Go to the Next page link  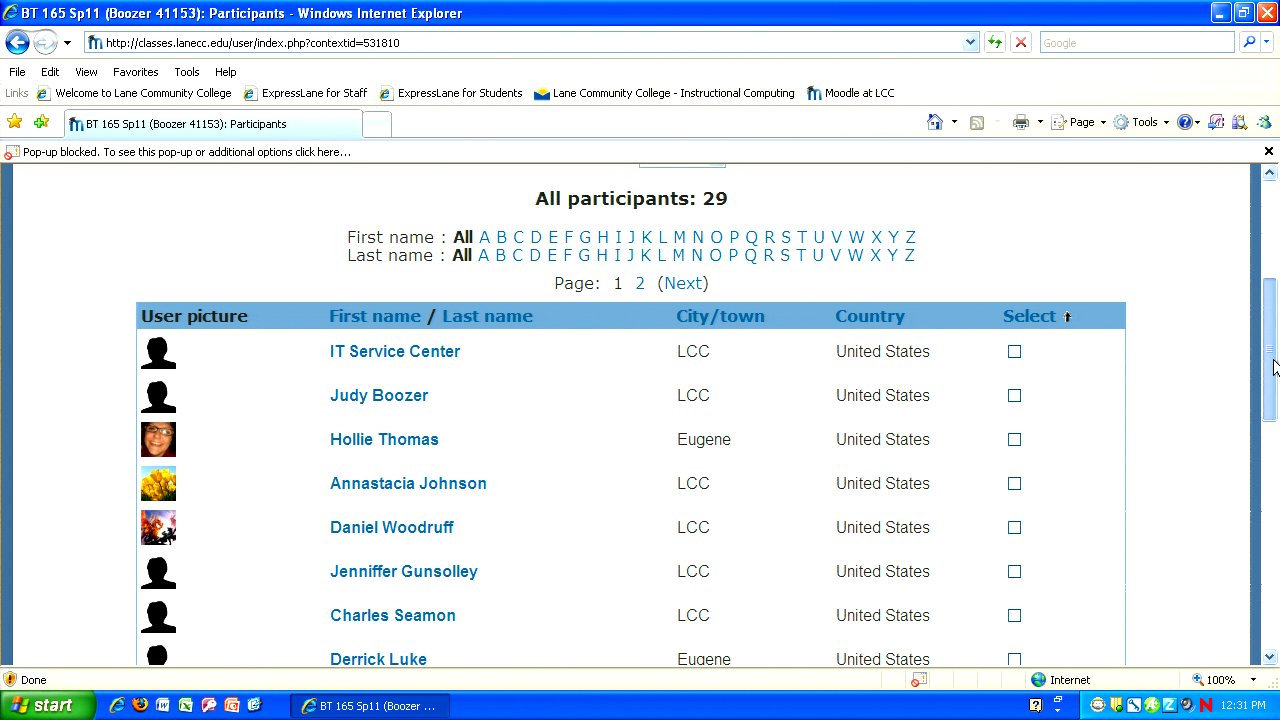[x=683, y=283]
